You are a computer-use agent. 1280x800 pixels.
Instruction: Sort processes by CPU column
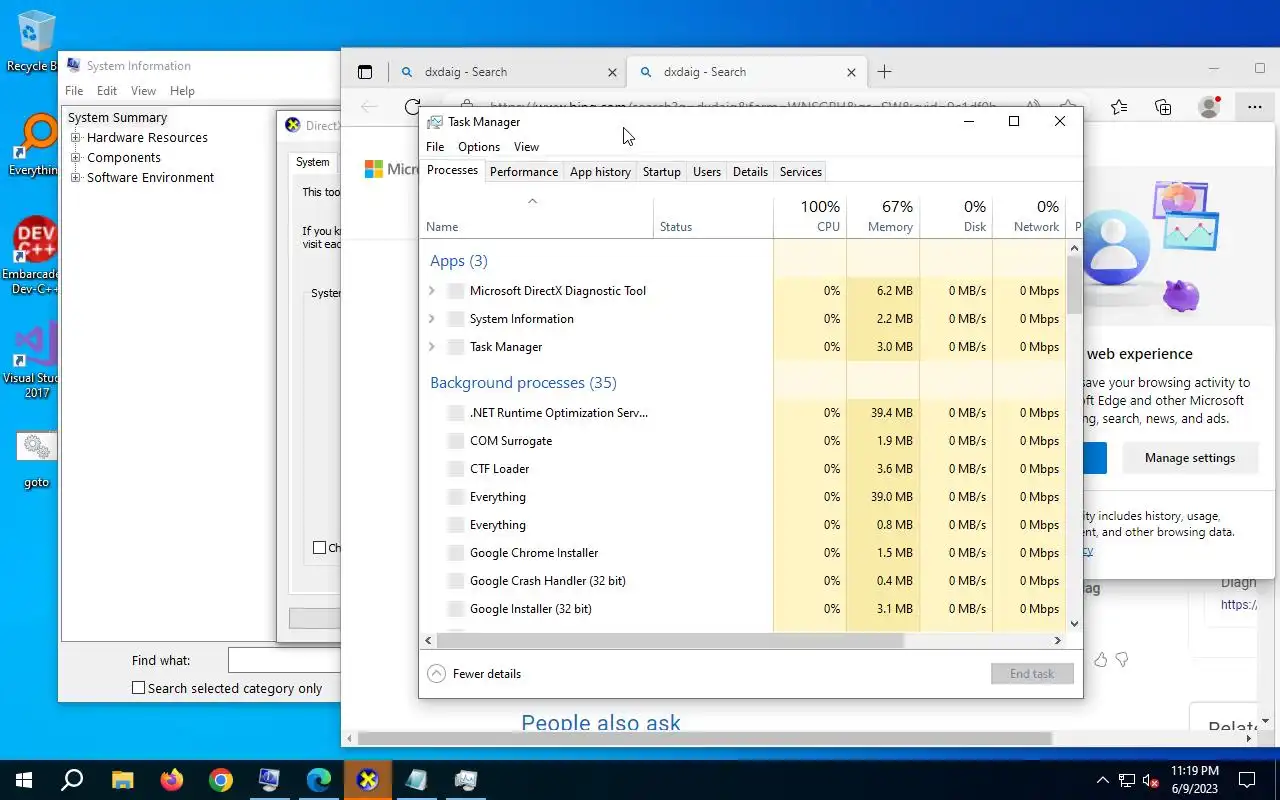pyautogui.click(x=810, y=216)
